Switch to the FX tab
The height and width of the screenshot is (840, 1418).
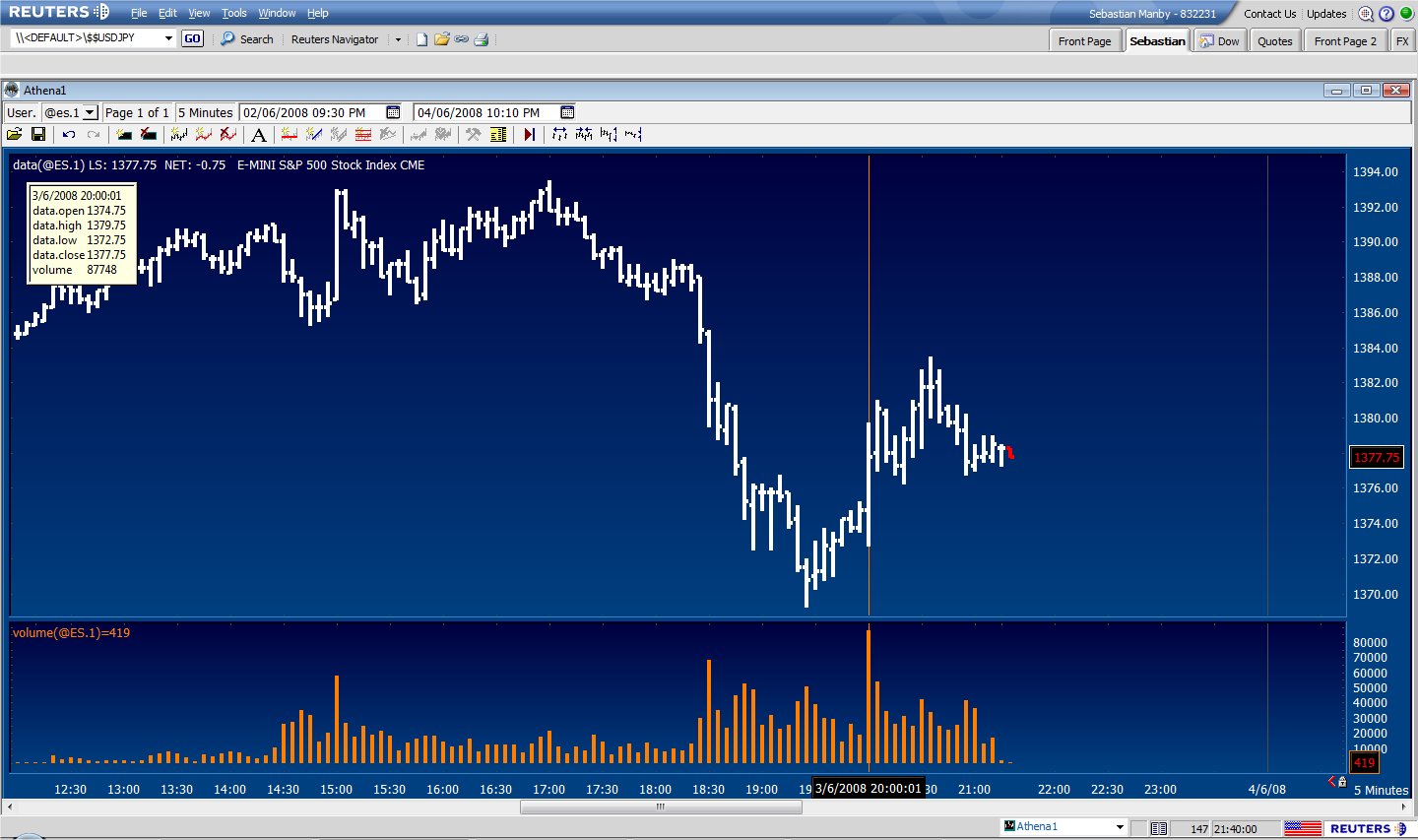pyautogui.click(x=1402, y=41)
